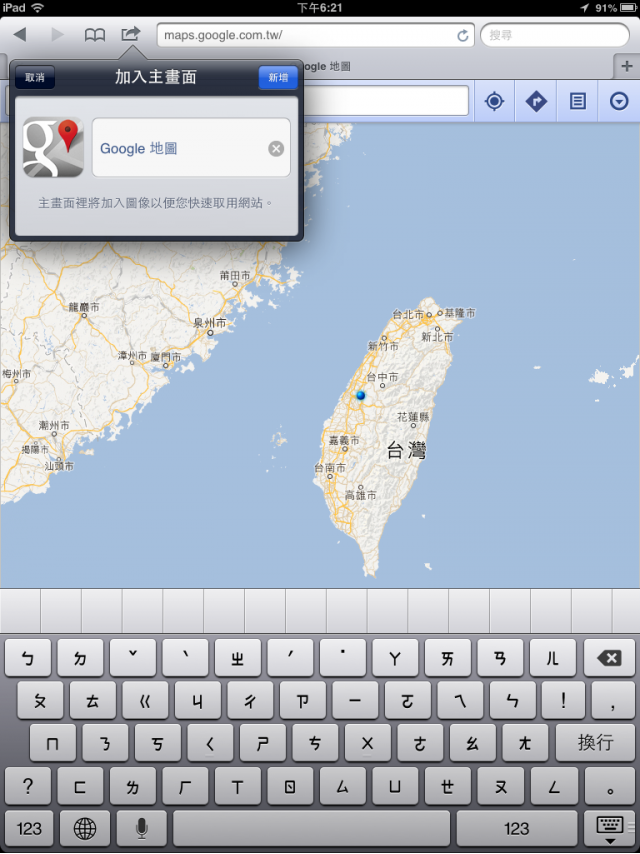
Task: Tap the ㄦ key
Action: click(553, 658)
